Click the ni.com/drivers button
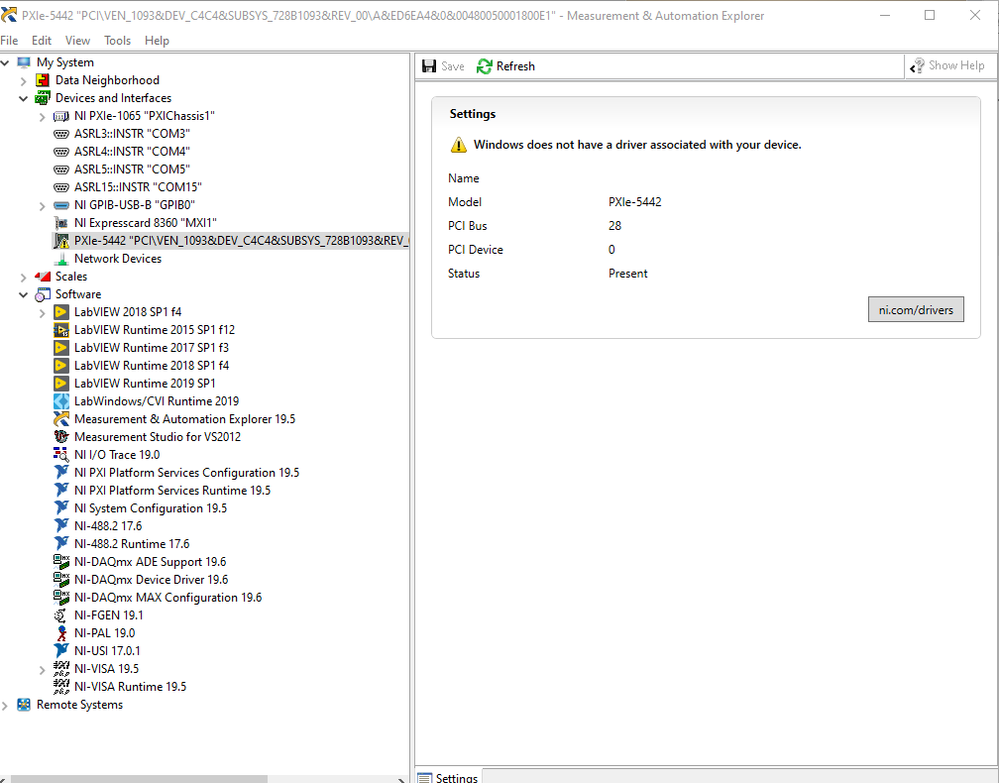 click(916, 310)
